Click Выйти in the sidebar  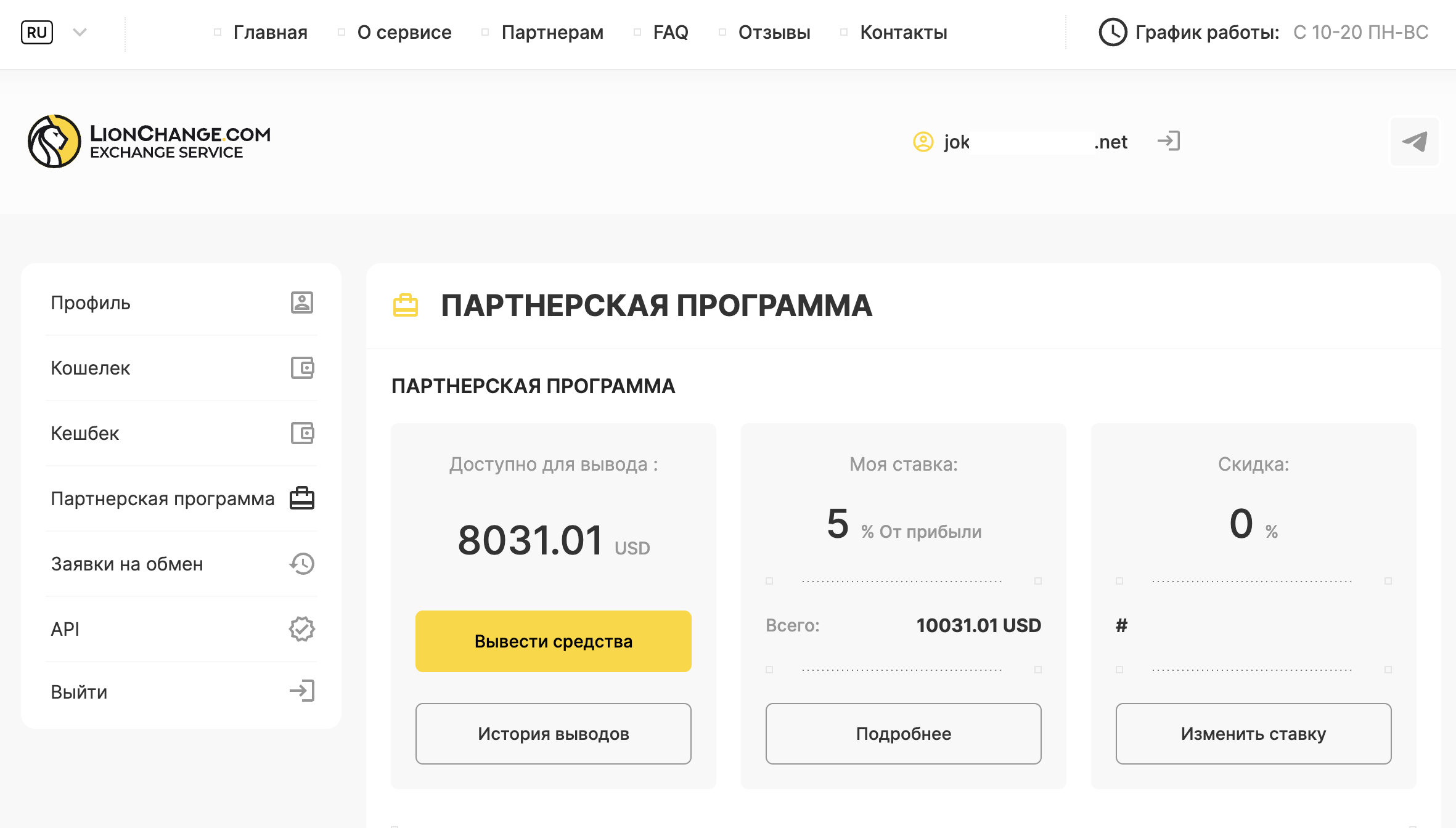[79, 692]
